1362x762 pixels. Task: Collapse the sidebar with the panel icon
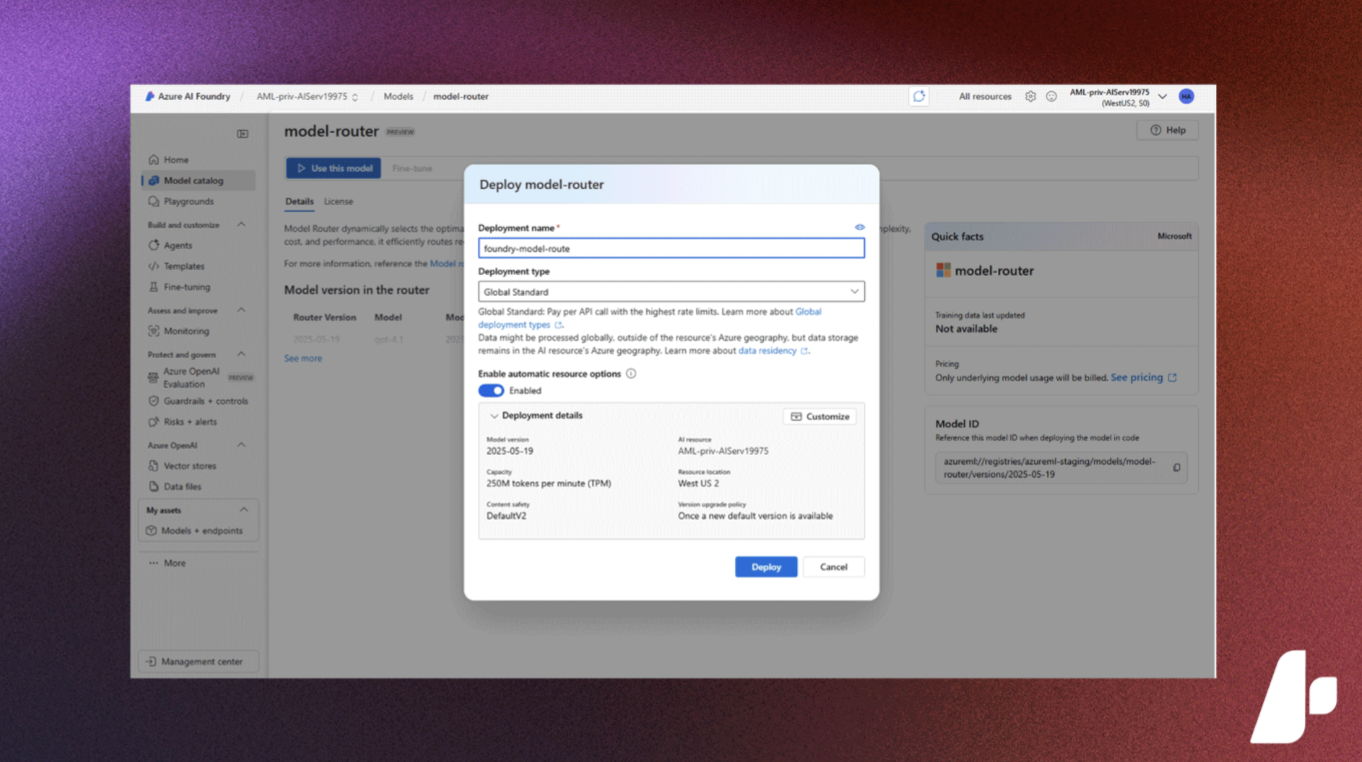(242, 134)
